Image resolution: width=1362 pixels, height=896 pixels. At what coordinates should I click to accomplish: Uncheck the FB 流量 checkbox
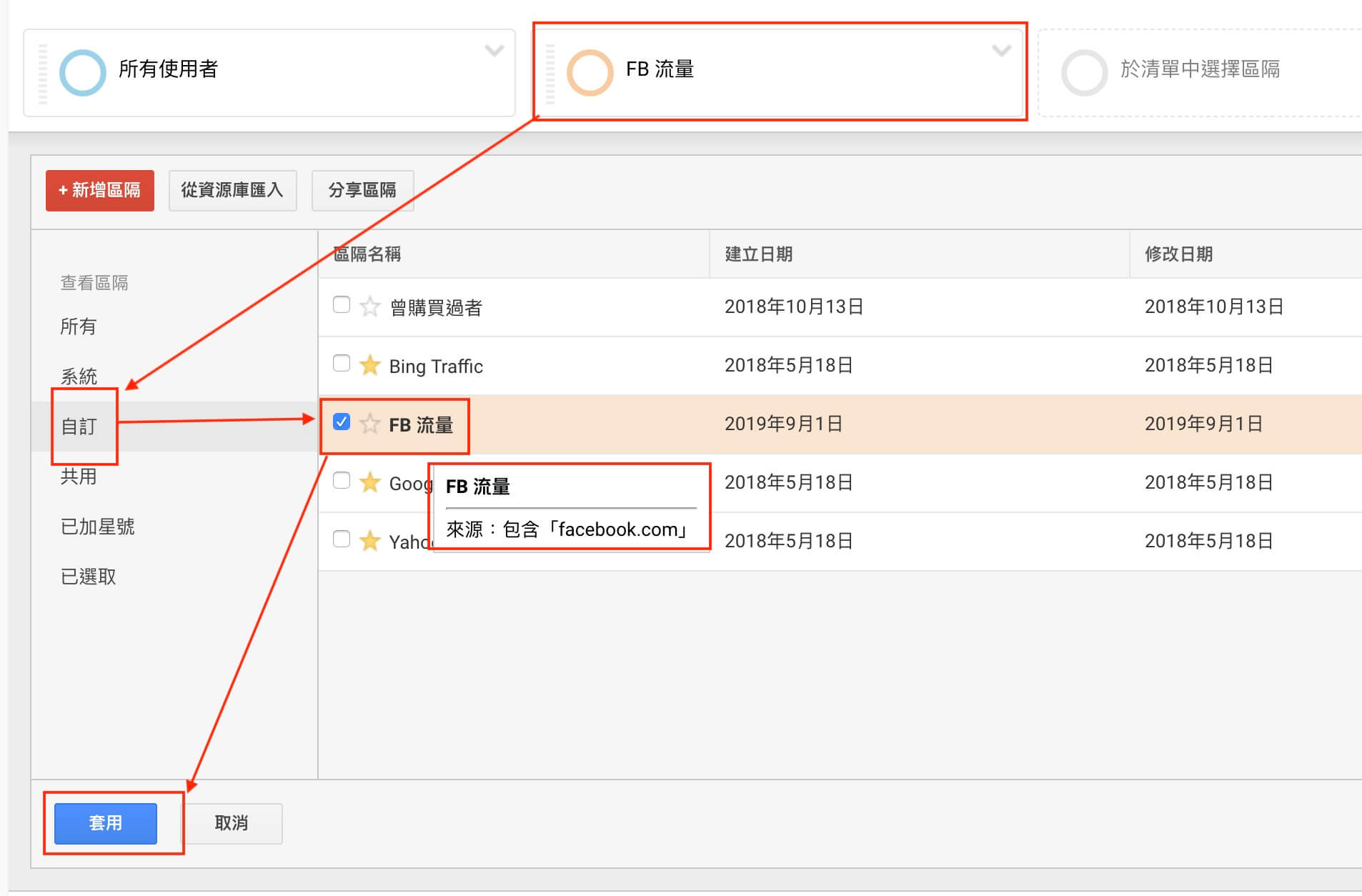click(342, 422)
